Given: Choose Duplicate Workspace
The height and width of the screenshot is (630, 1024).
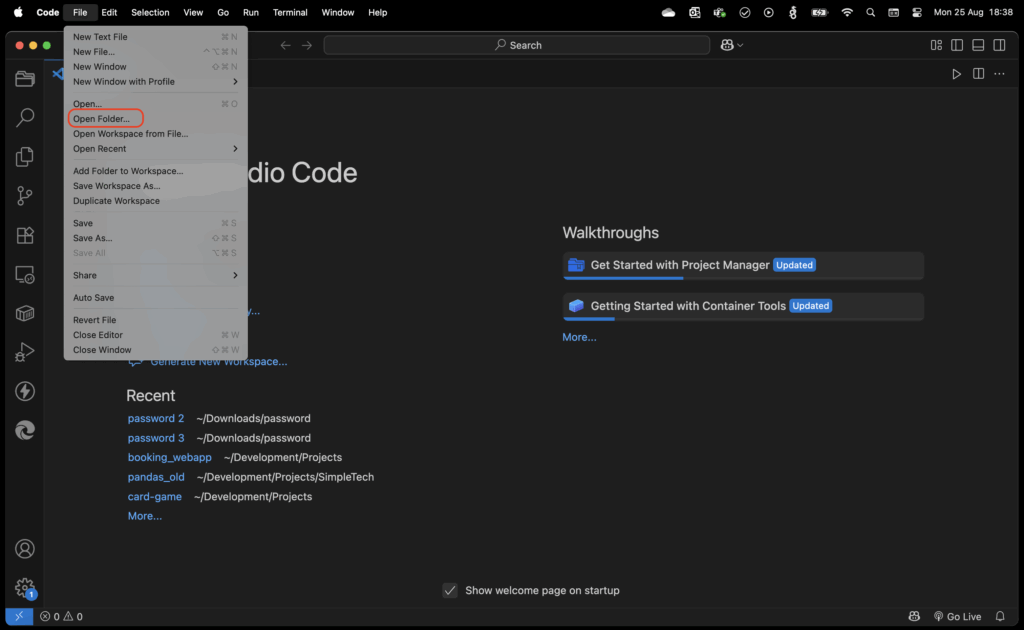Looking at the screenshot, I should point(155,201).
